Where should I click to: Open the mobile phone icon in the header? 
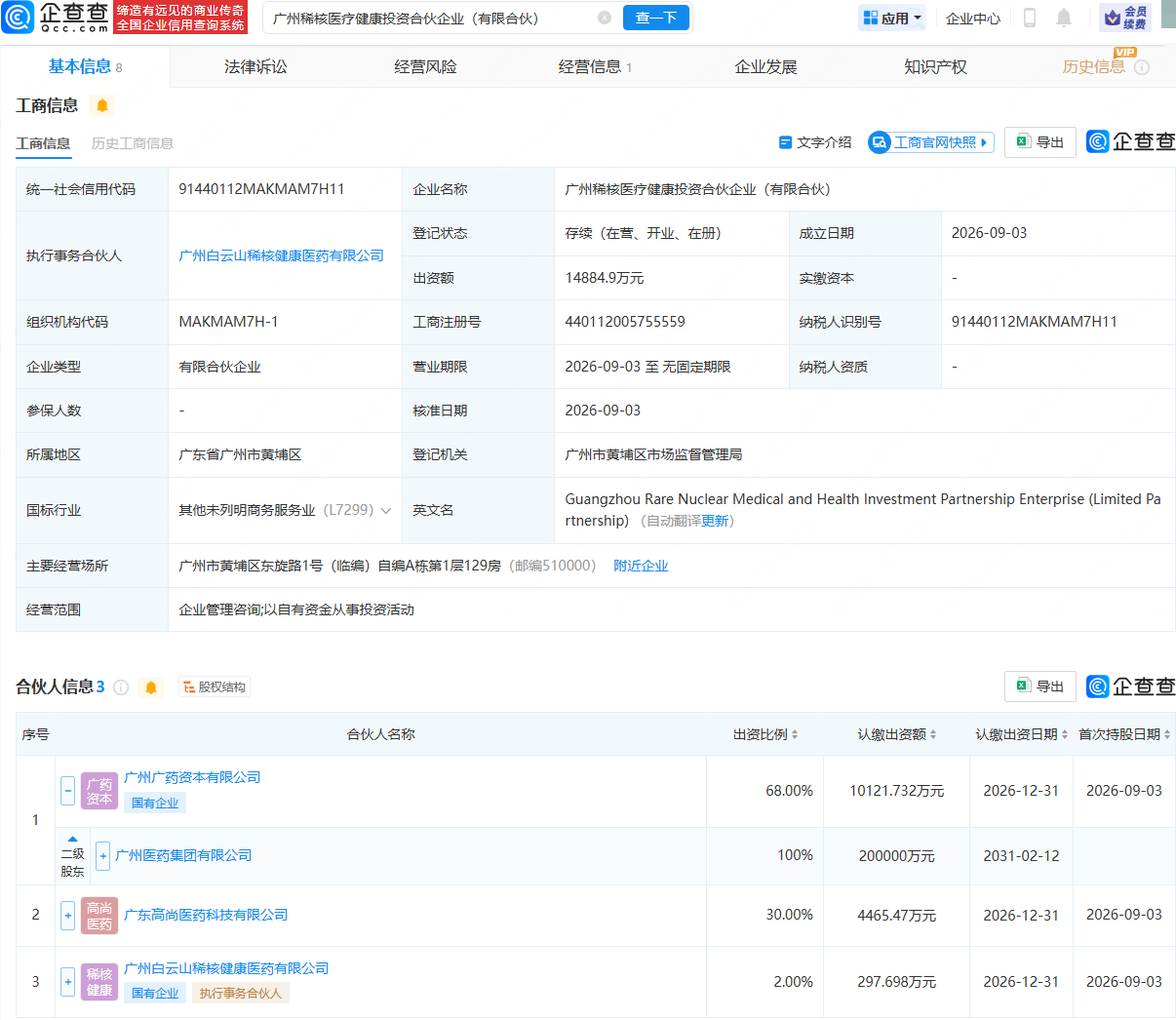[x=1030, y=18]
